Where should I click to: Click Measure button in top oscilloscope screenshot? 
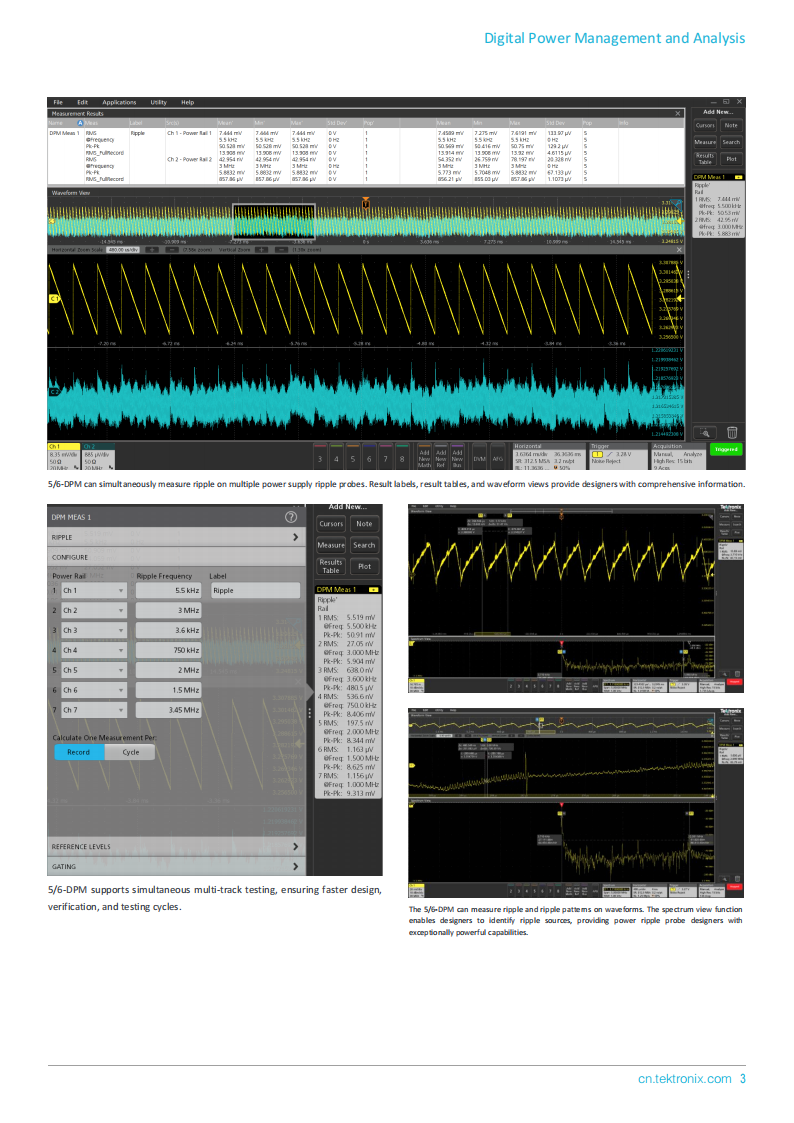pyautogui.click(x=705, y=143)
